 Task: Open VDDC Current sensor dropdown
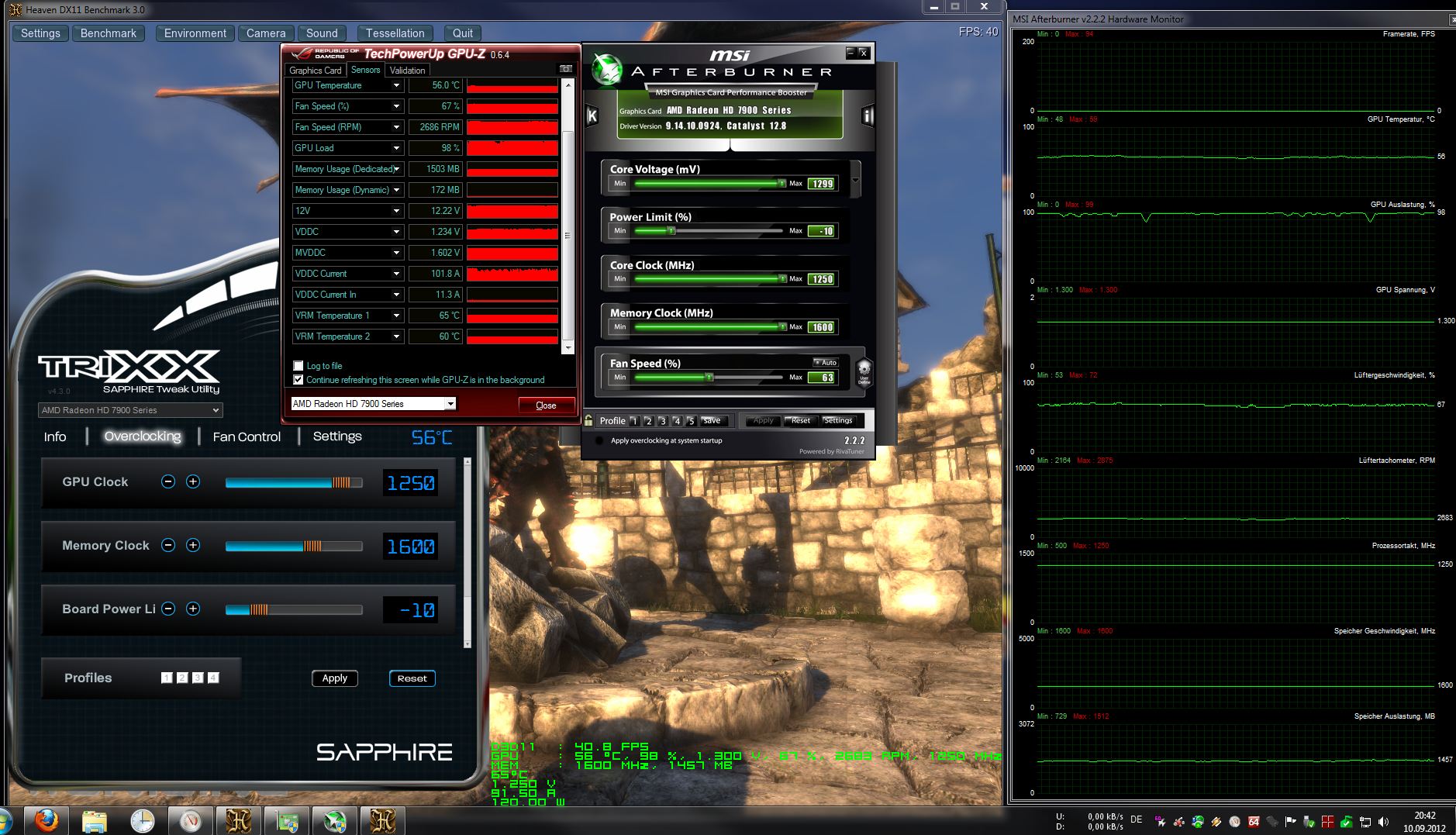click(396, 274)
